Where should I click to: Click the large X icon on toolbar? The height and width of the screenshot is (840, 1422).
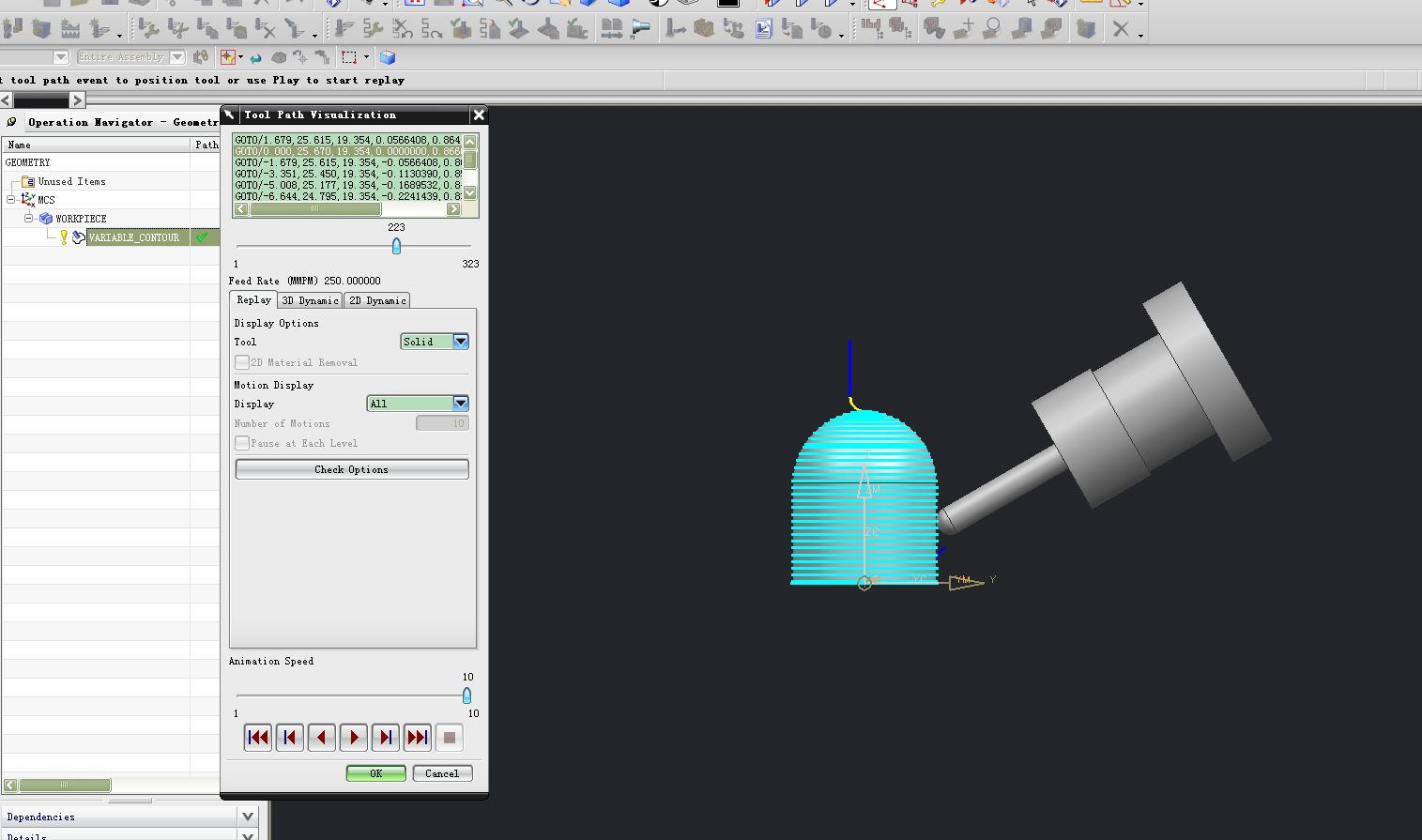[1121, 29]
